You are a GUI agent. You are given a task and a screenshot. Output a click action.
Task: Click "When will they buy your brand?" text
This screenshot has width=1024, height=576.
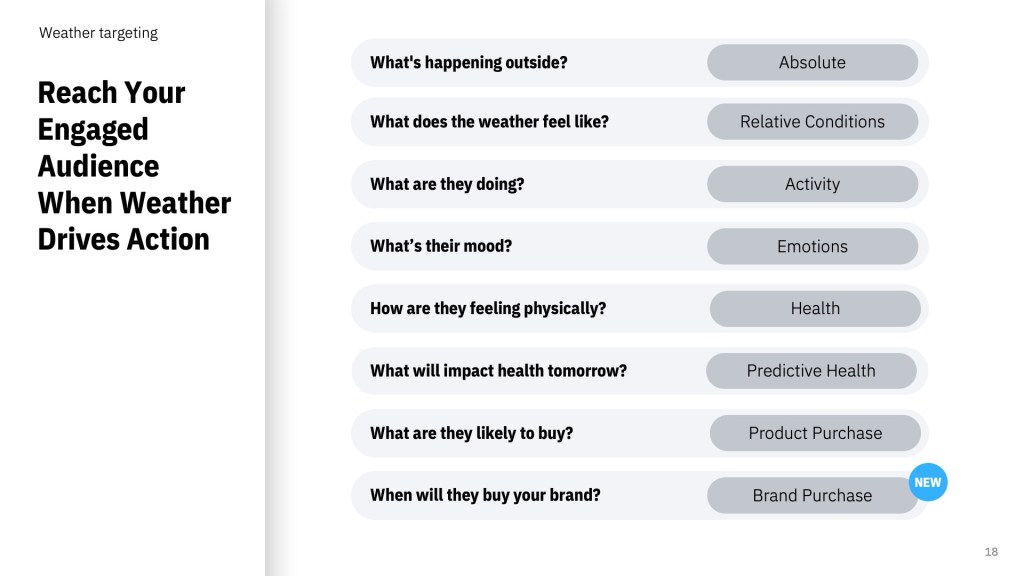[485, 495]
